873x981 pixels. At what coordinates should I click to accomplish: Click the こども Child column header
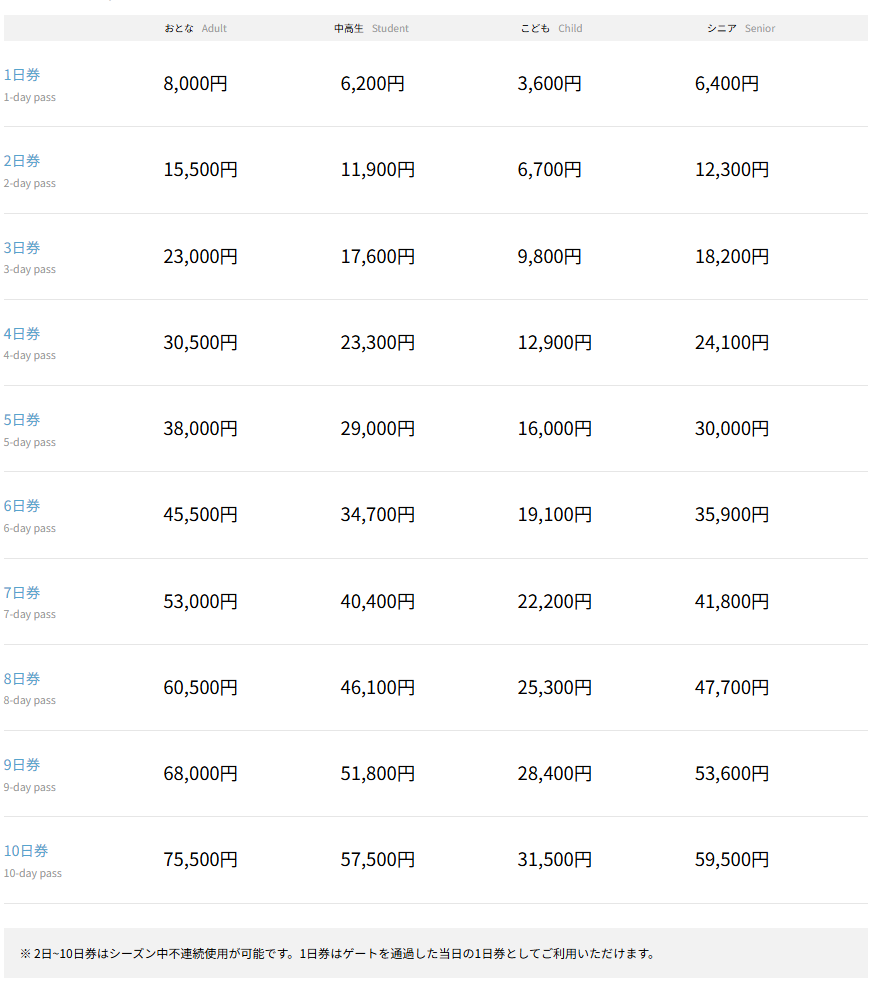click(551, 28)
